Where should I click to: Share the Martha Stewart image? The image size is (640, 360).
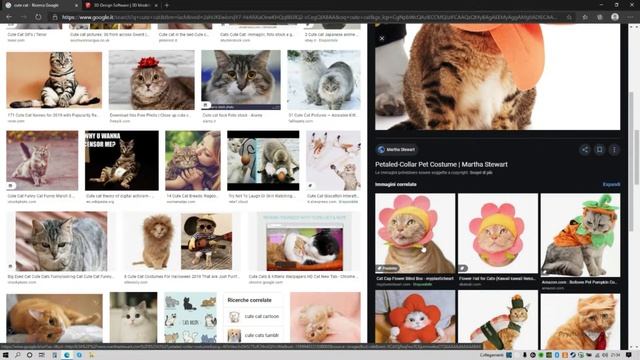click(x=584, y=150)
